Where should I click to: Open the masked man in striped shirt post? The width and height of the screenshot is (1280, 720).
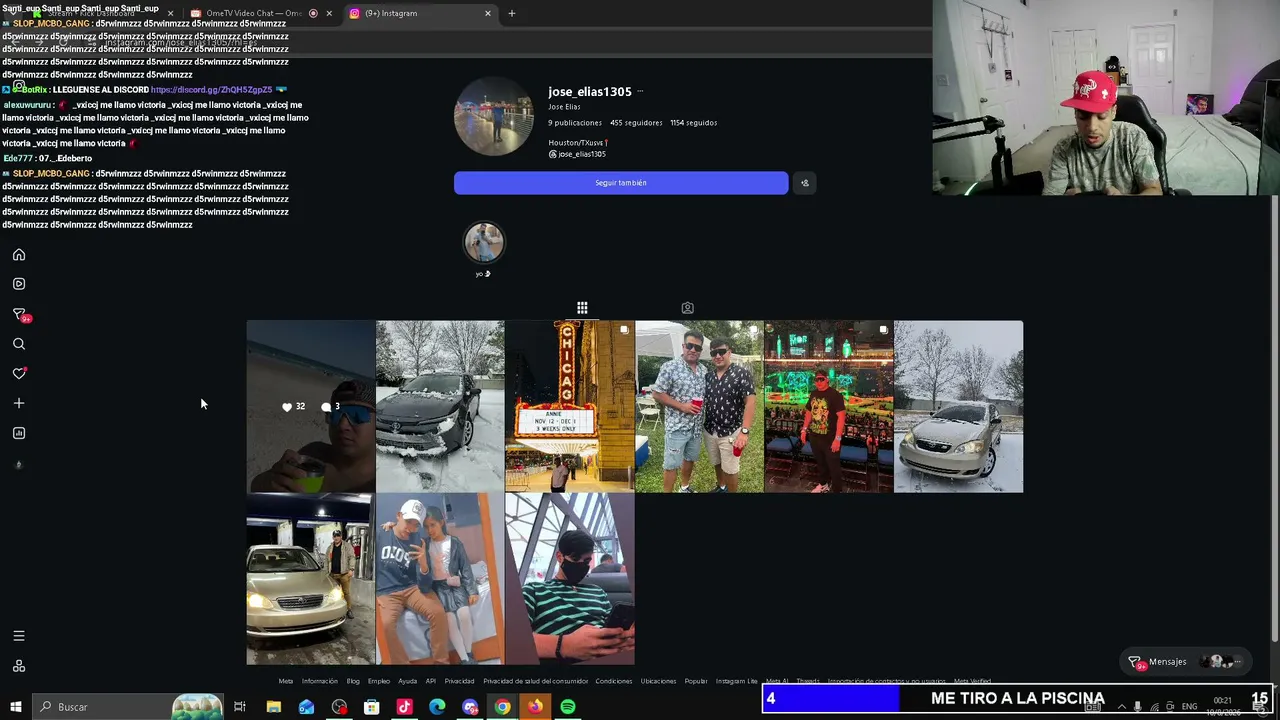(570, 579)
